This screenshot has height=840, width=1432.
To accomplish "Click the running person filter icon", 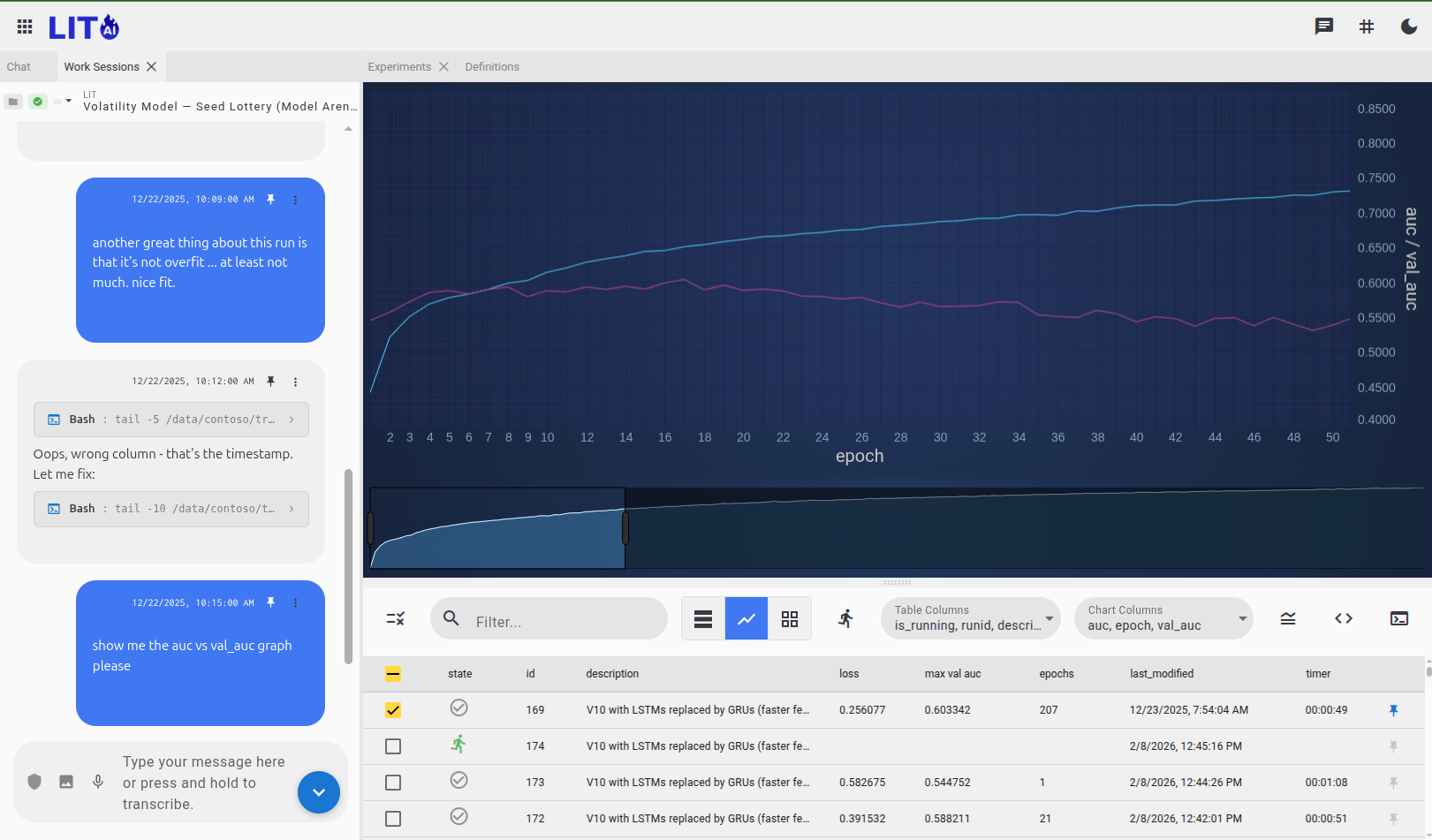I will pyautogui.click(x=845, y=618).
